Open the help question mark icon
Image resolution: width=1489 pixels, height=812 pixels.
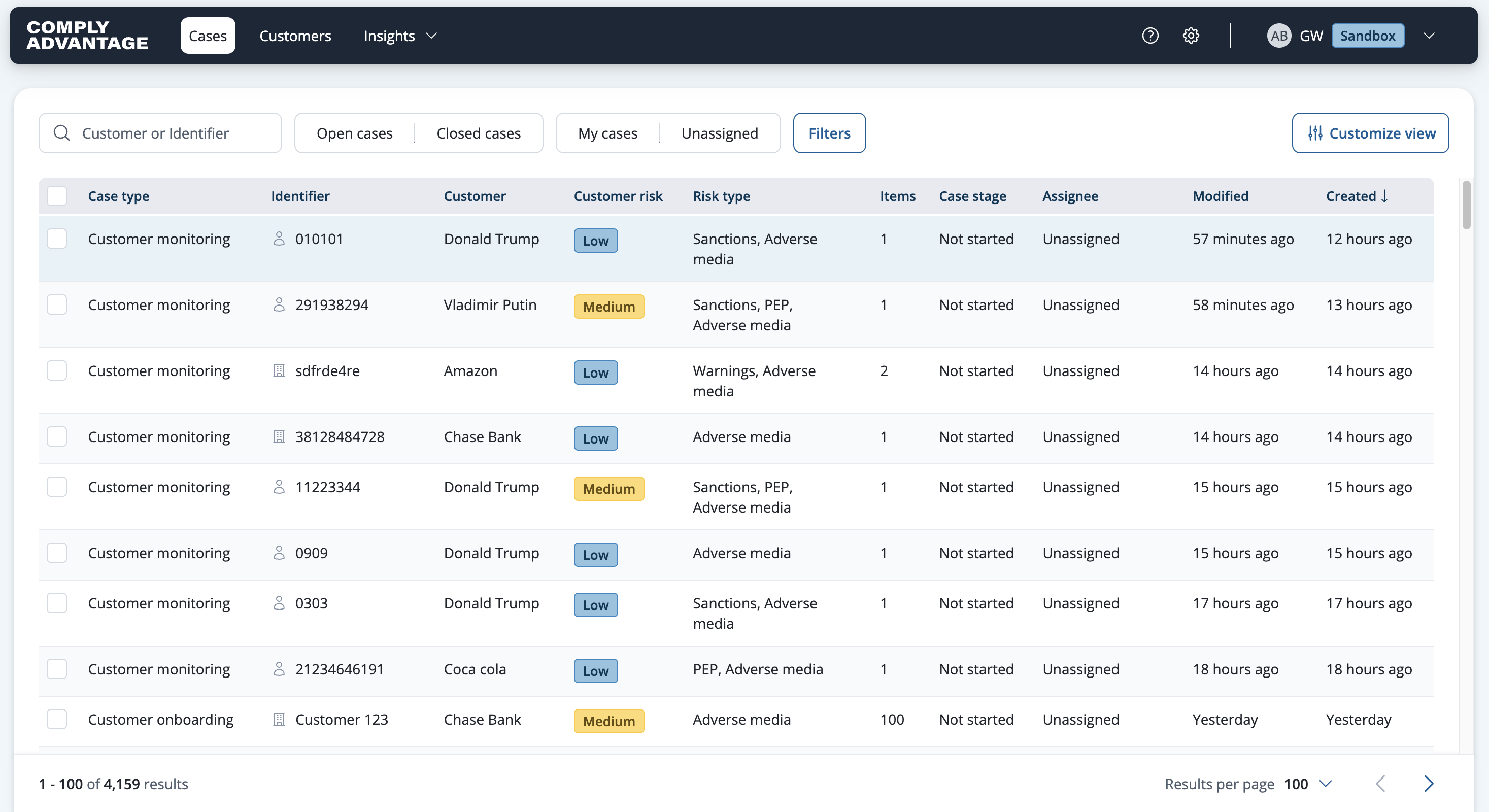1150,36
